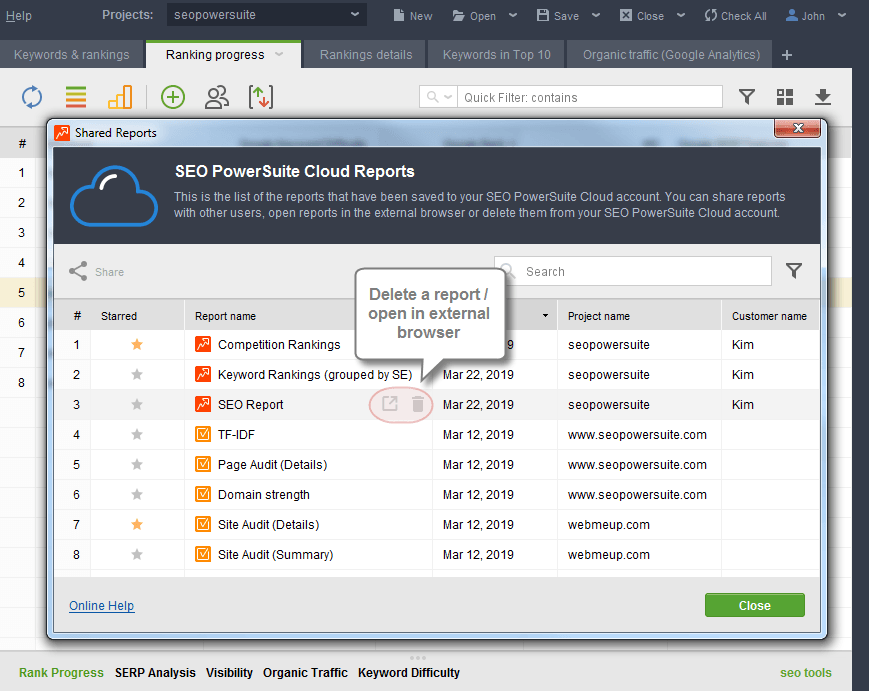The image size is (869, 691).
Task: Open the Keywords in Top 10 tab
Action: point(496,55)
